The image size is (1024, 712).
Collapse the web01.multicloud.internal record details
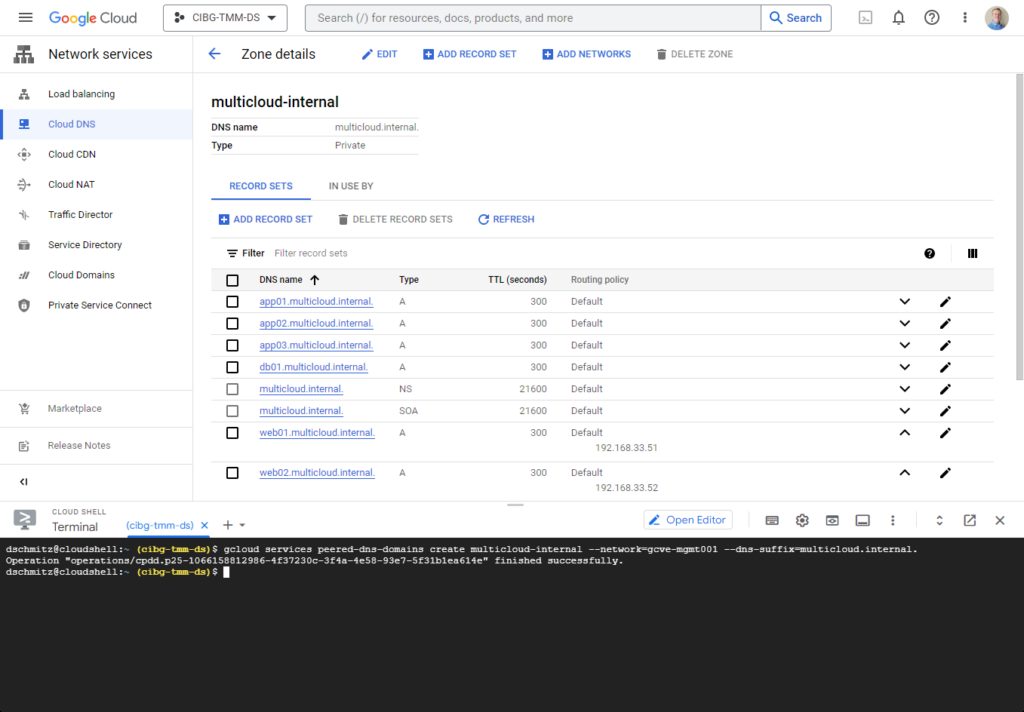pos(904,433)
